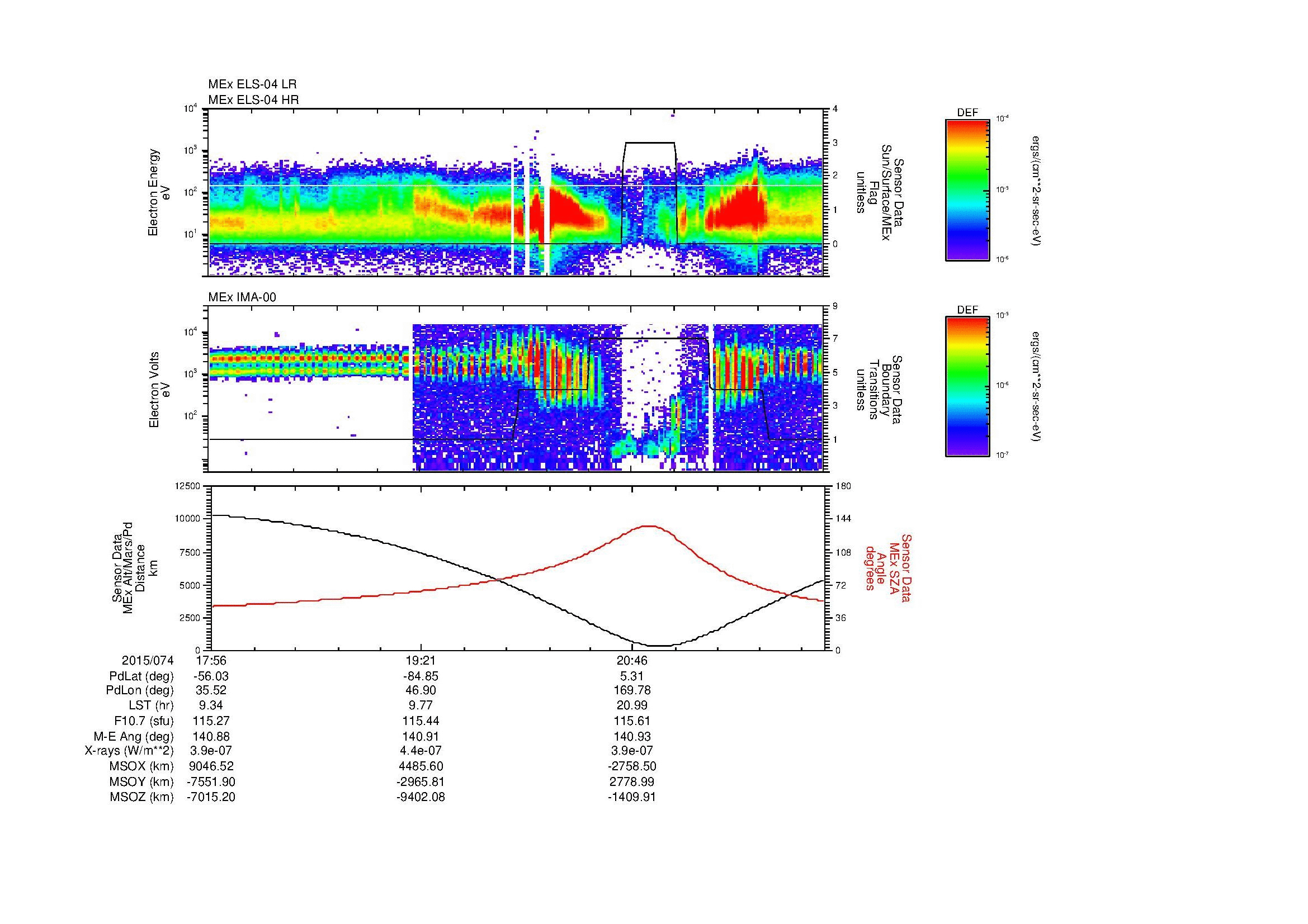Click the MSOX value '4485.60'

[x=421, y=766]
